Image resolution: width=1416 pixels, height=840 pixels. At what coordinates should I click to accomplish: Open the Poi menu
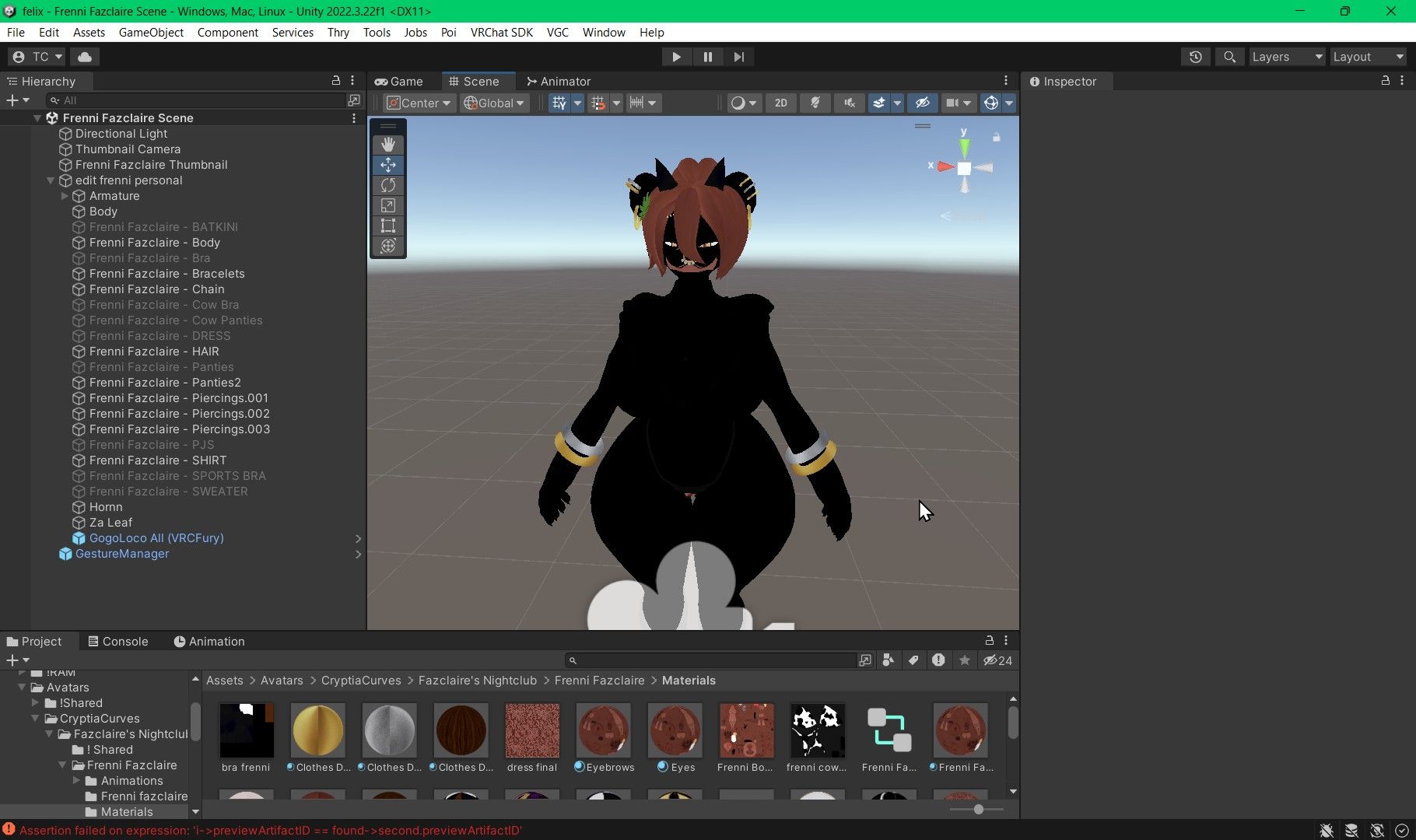[x=449, y=33]
